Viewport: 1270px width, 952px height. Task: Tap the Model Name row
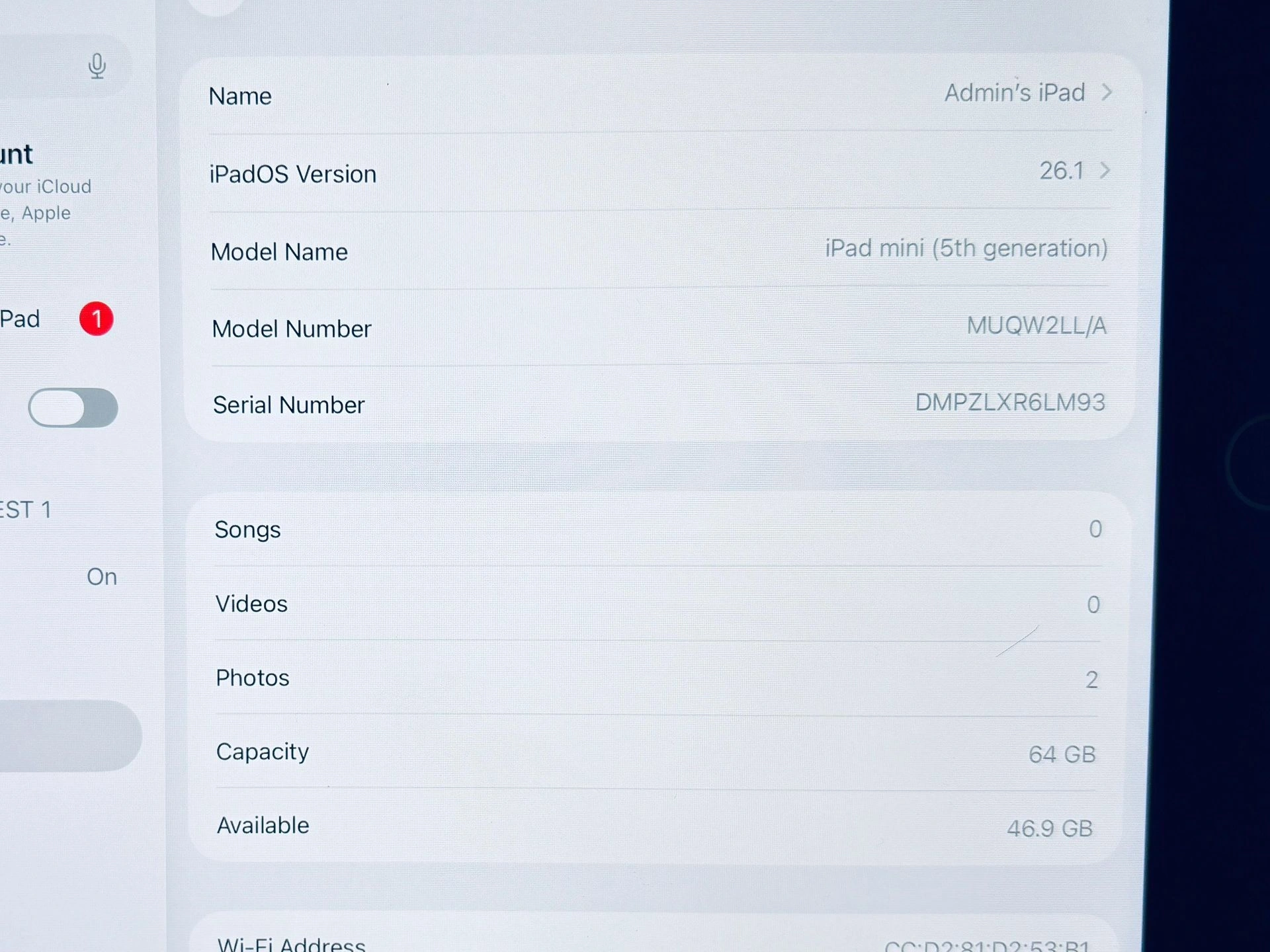point(659,250)
